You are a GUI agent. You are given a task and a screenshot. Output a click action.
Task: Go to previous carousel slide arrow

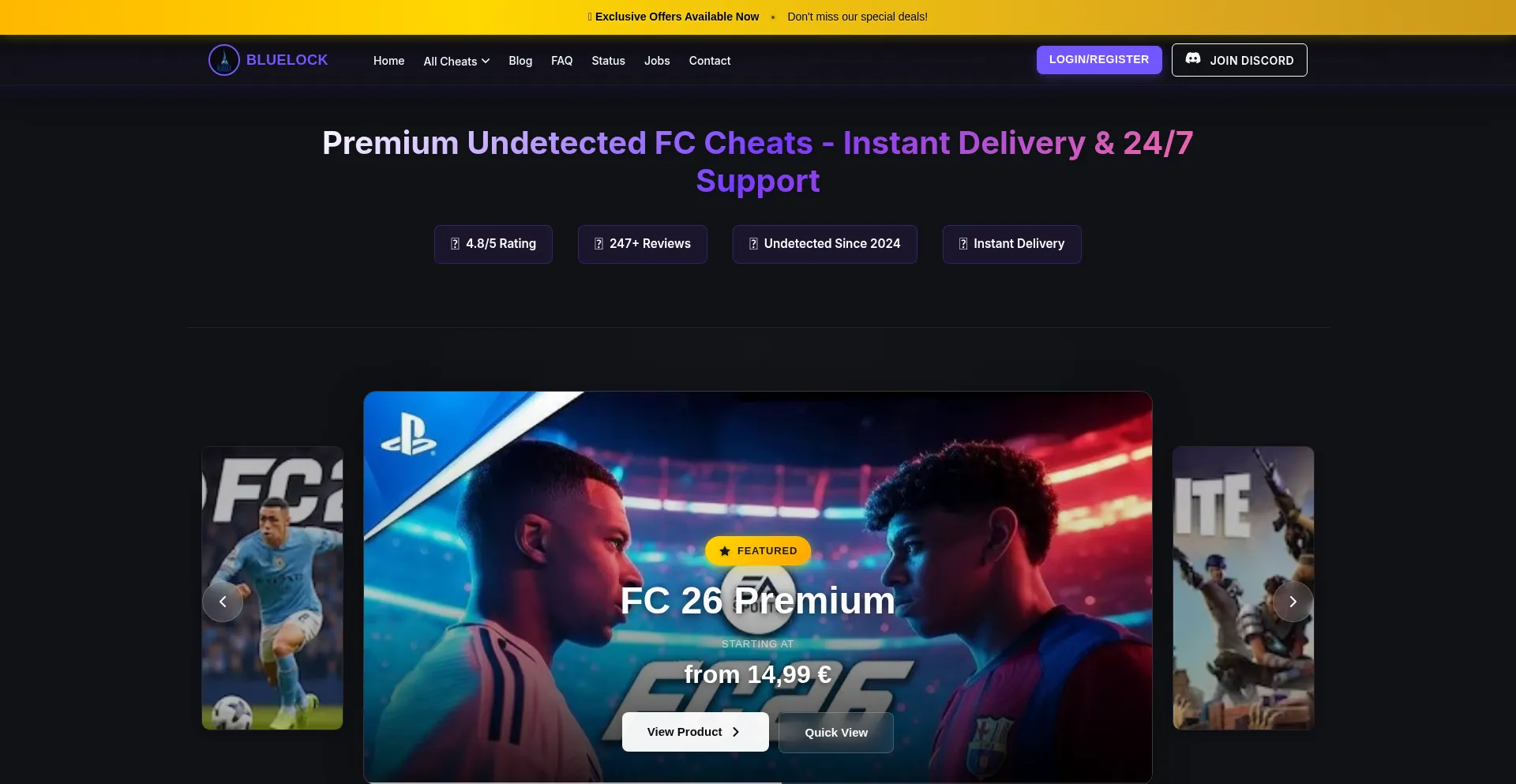pos(223,602)
